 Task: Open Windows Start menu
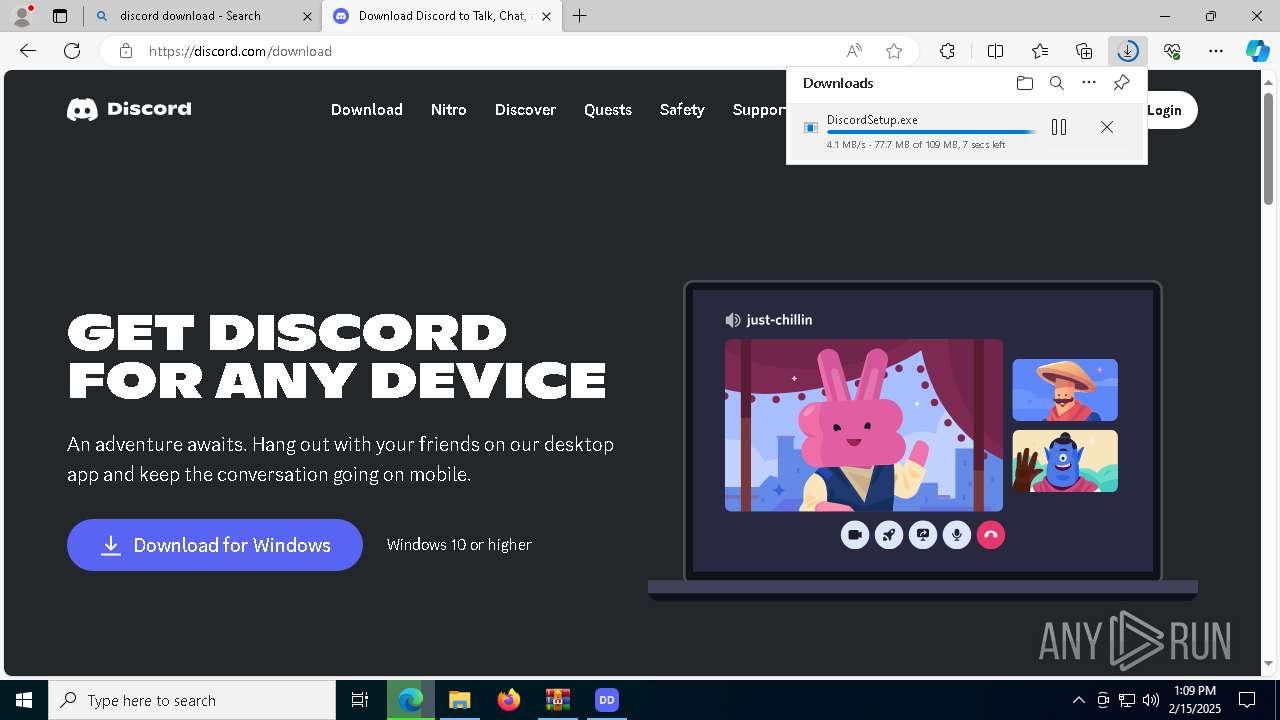[x=24, y=700]
